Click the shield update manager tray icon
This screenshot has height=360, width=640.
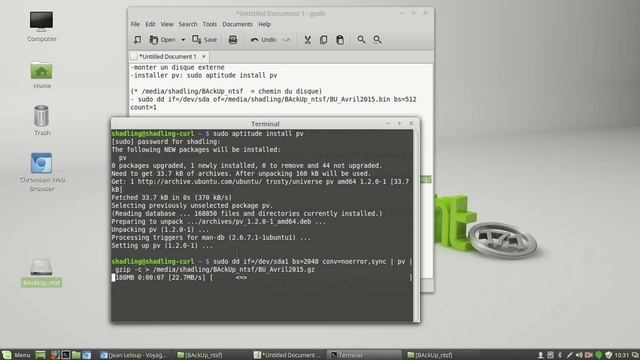[x=609, y=355]
